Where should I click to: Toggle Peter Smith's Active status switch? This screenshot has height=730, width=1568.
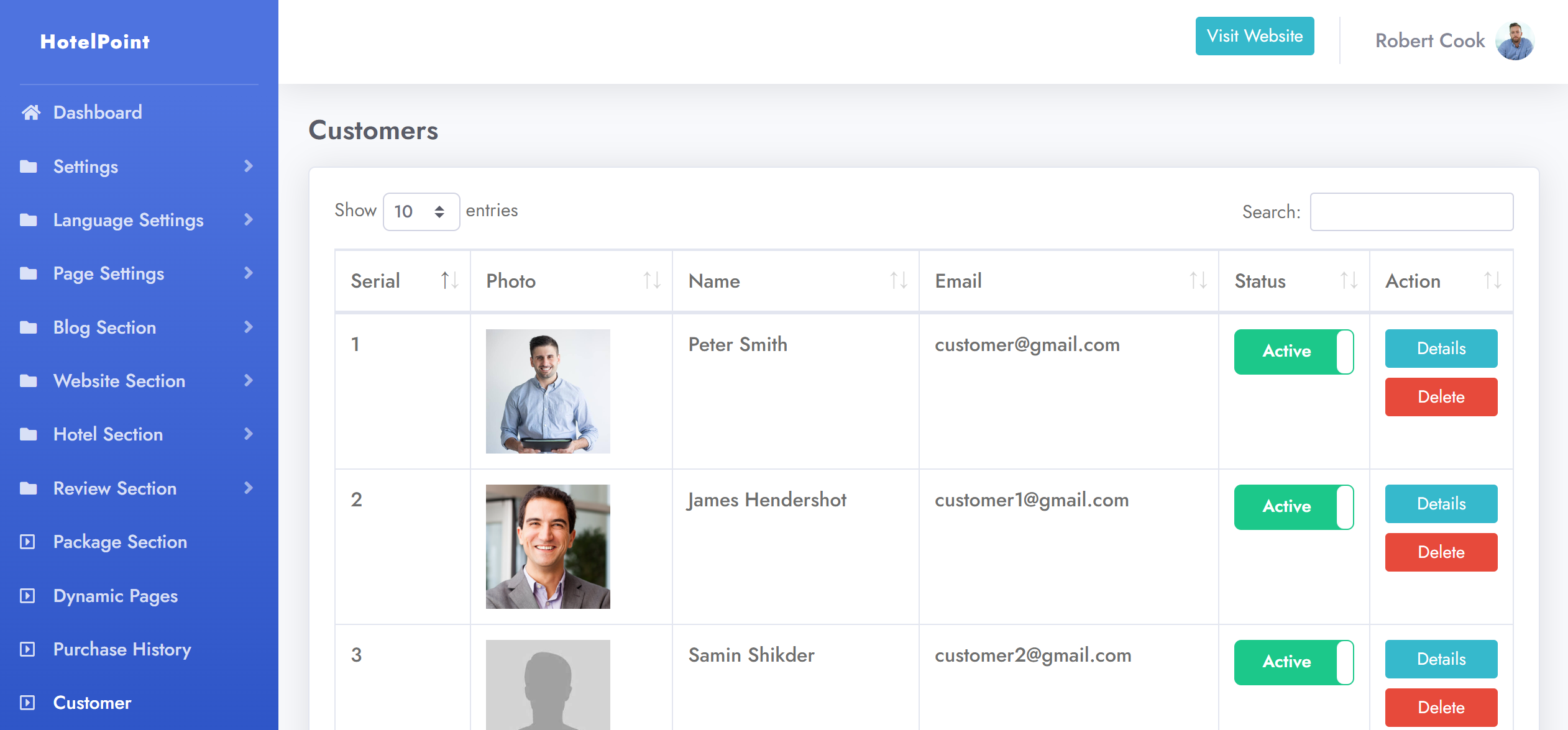[x=1293, y=352]
